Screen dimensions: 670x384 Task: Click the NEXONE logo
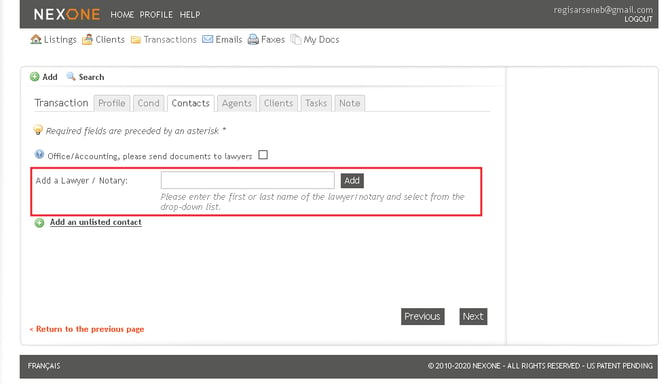67,15
